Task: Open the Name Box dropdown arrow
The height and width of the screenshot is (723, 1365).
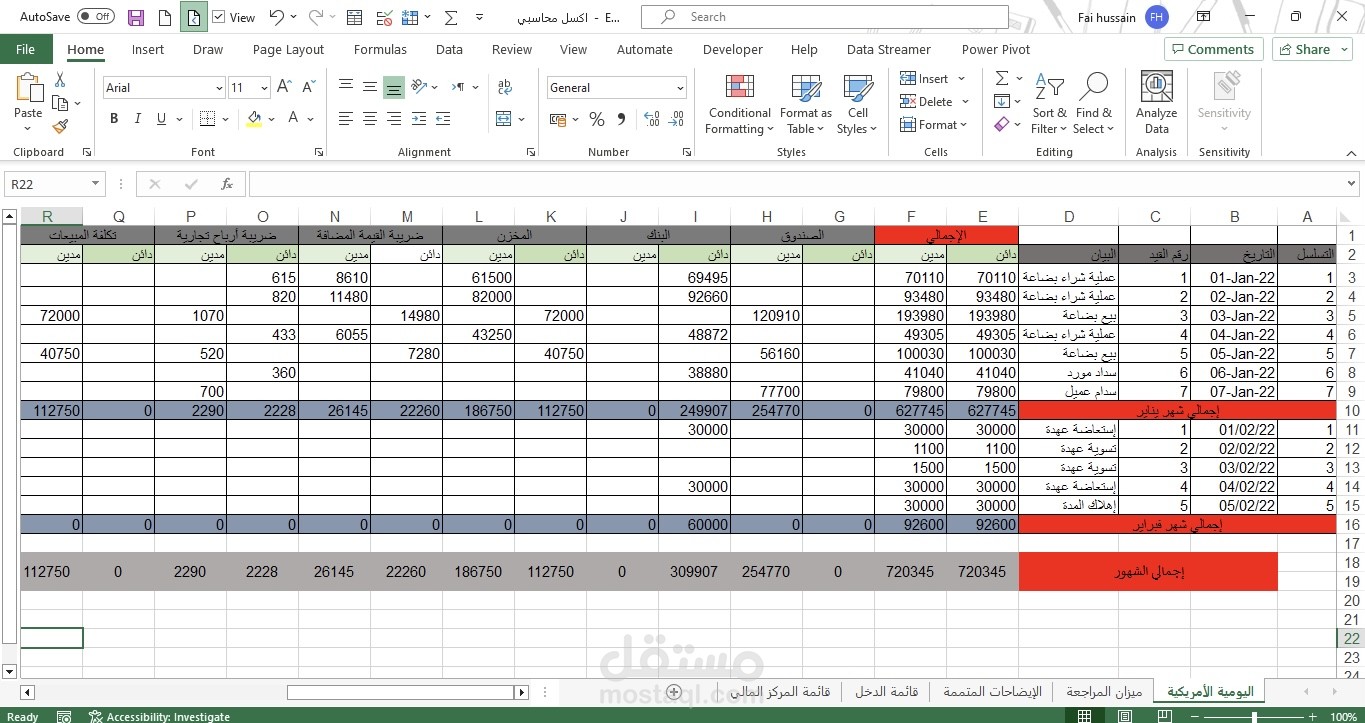Action: tap(96, 184)
